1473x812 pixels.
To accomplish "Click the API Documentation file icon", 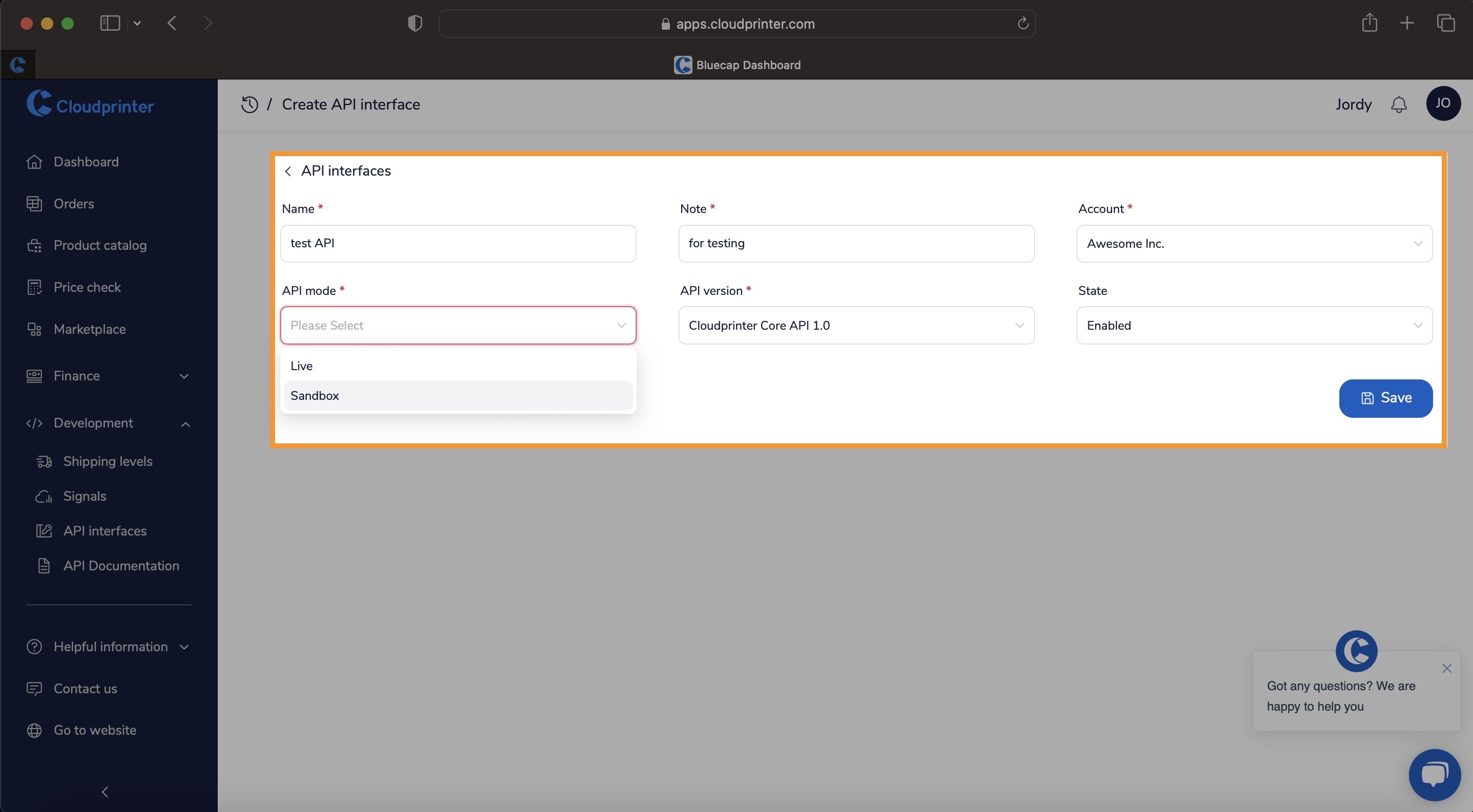I will (x=44, y=566).
